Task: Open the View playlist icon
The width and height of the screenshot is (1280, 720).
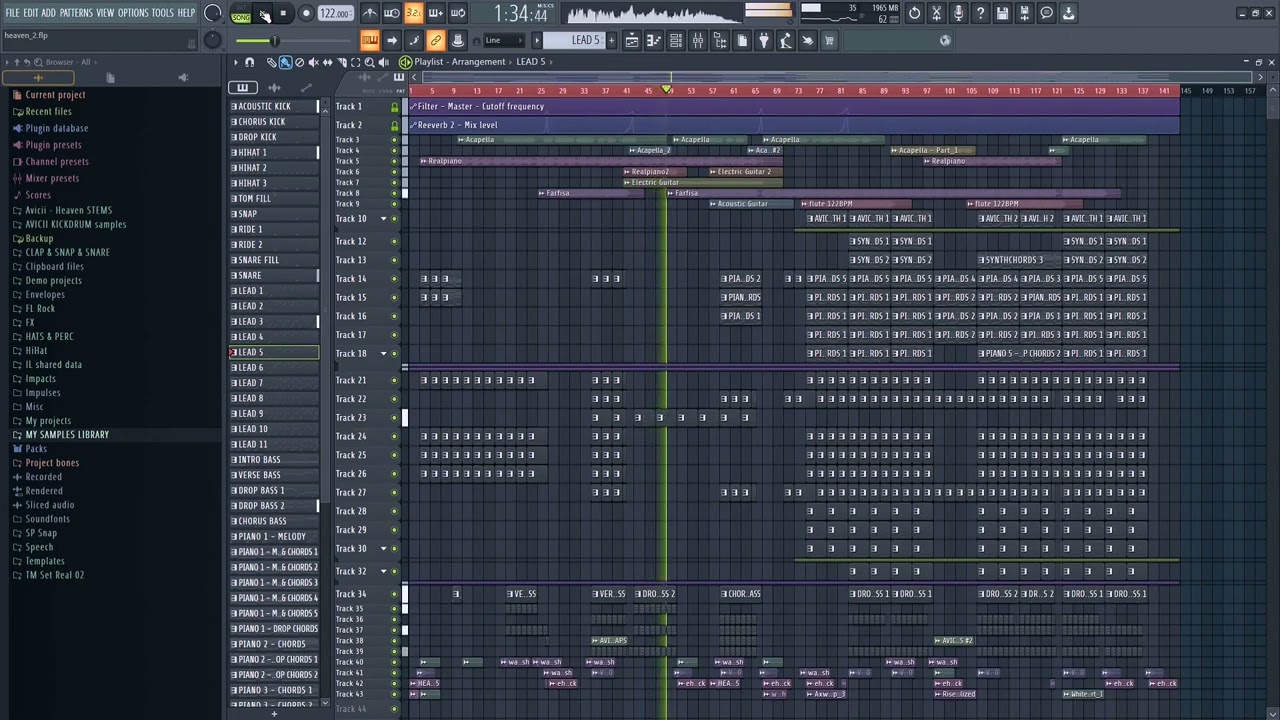Action: pos(632,40)
